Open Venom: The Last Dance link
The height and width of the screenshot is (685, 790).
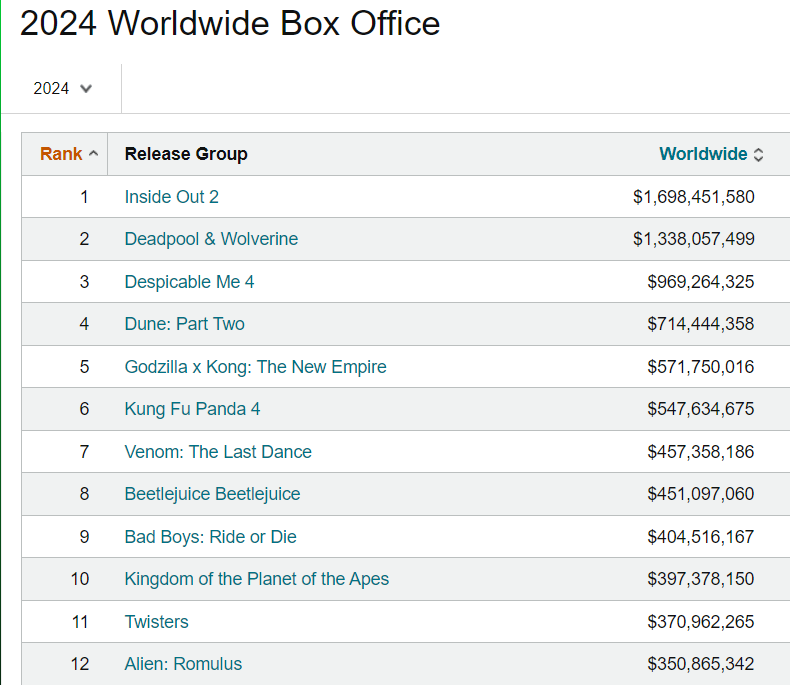218,452
